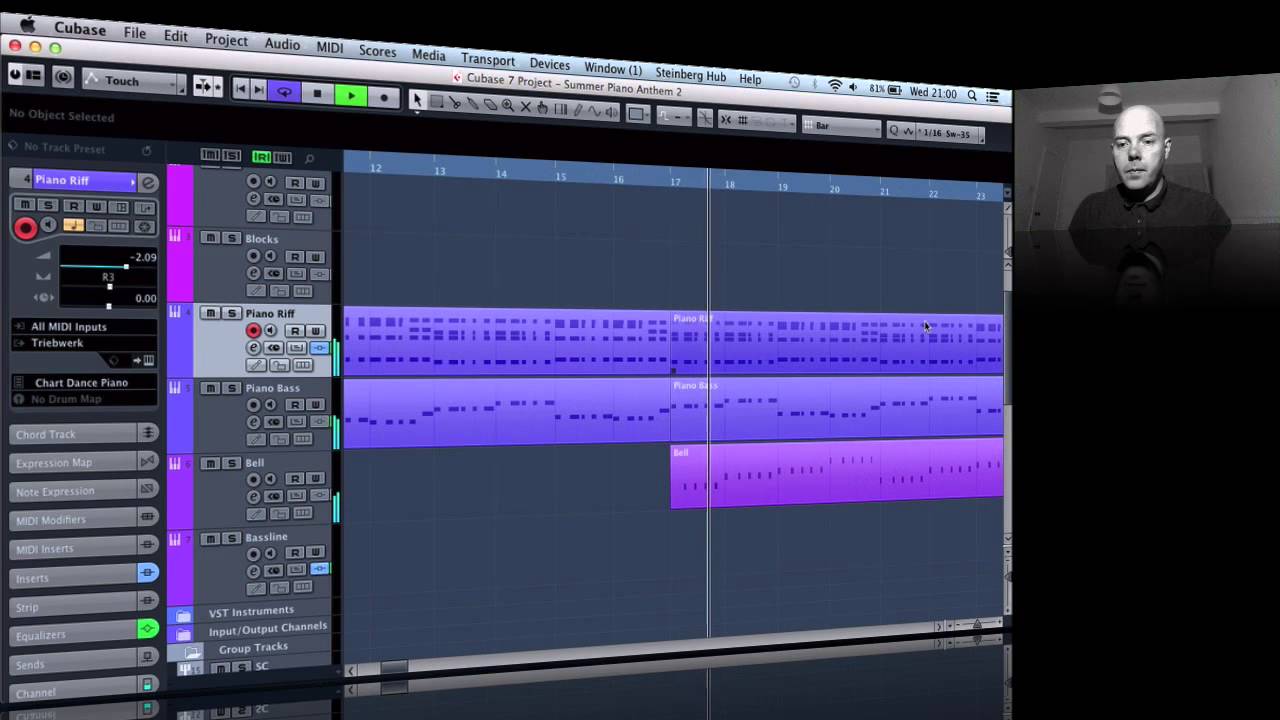Solo the Bassline track
This screenshot has width=1280, height=720.
point(231,538)
